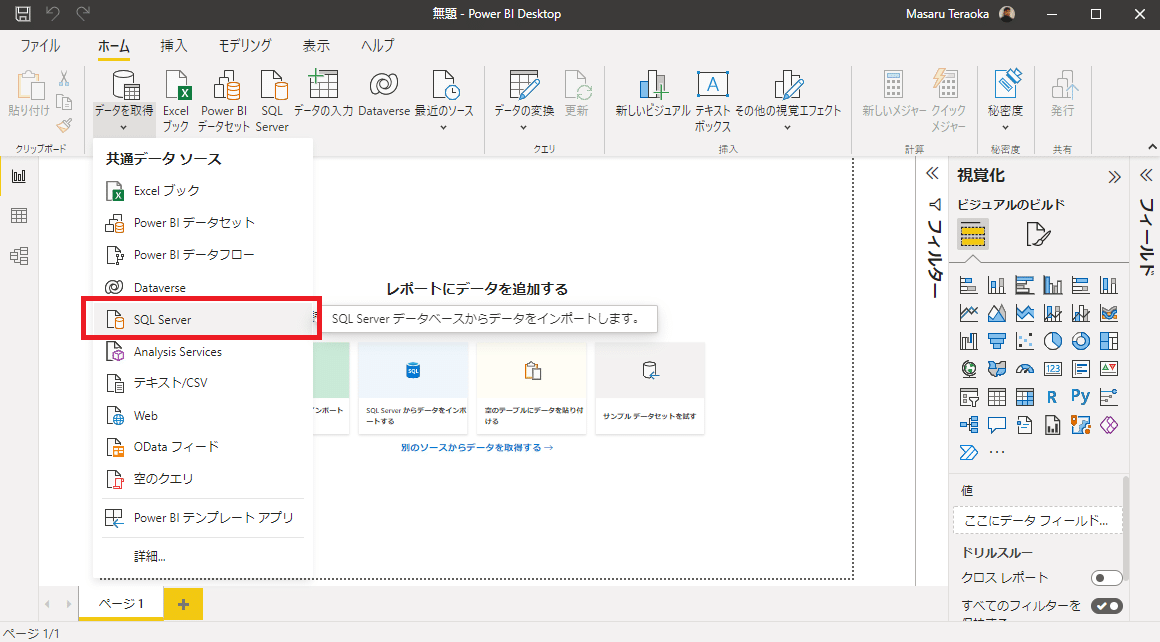Image resolution: width=1160 pixels, height=642 pixels.
Task: Open the 秘密度 dropdown
Action: coord(1005,127)
